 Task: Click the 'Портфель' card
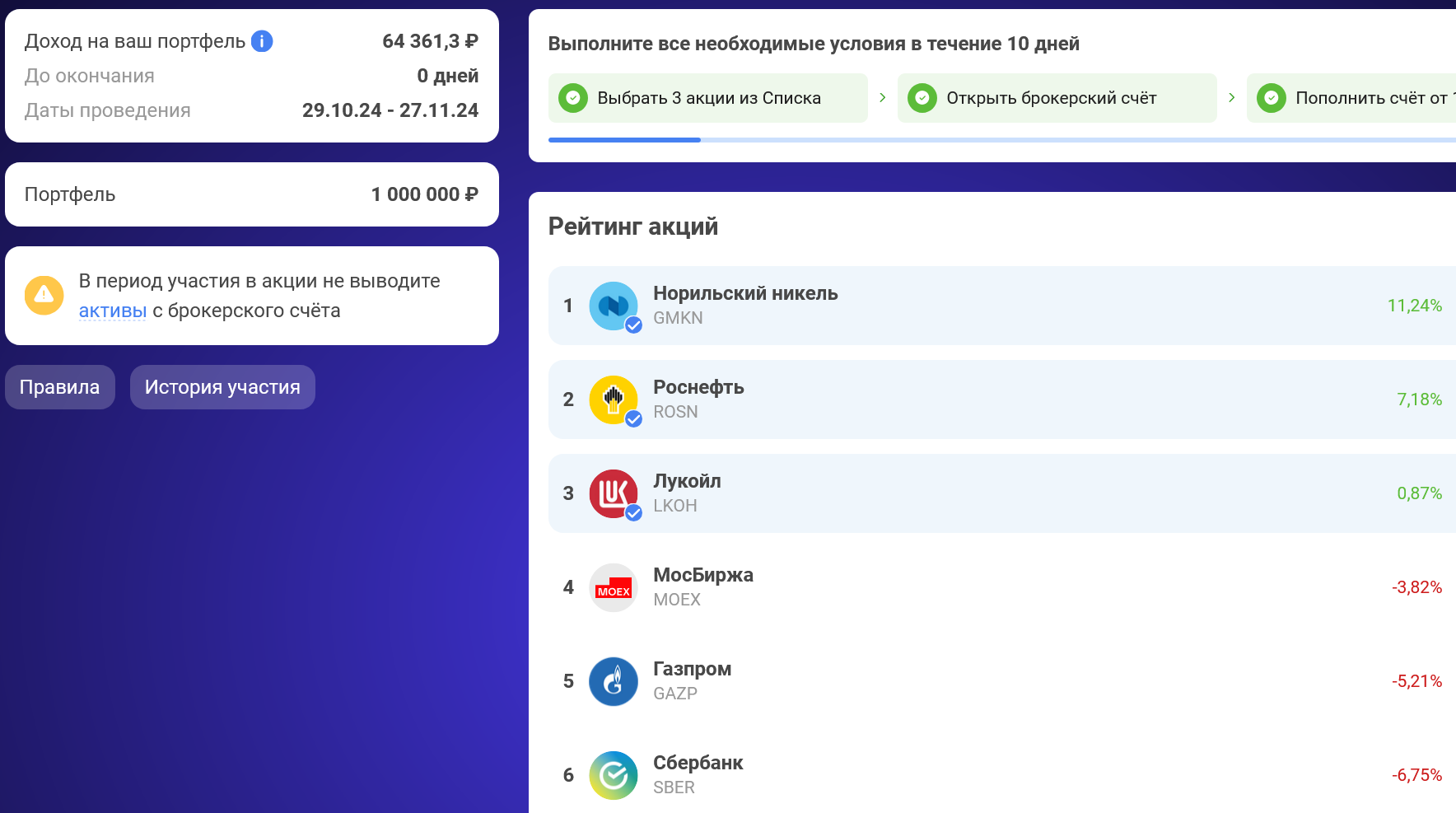[252, 194]
